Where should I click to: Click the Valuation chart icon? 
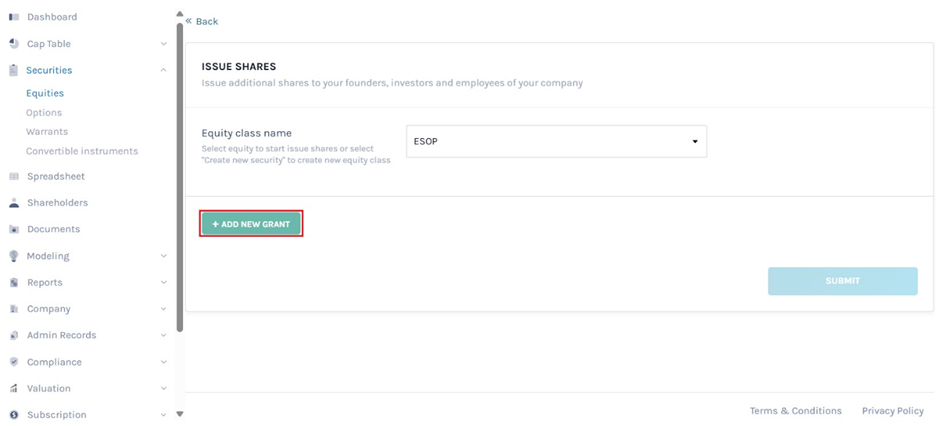tap(14, 388)
